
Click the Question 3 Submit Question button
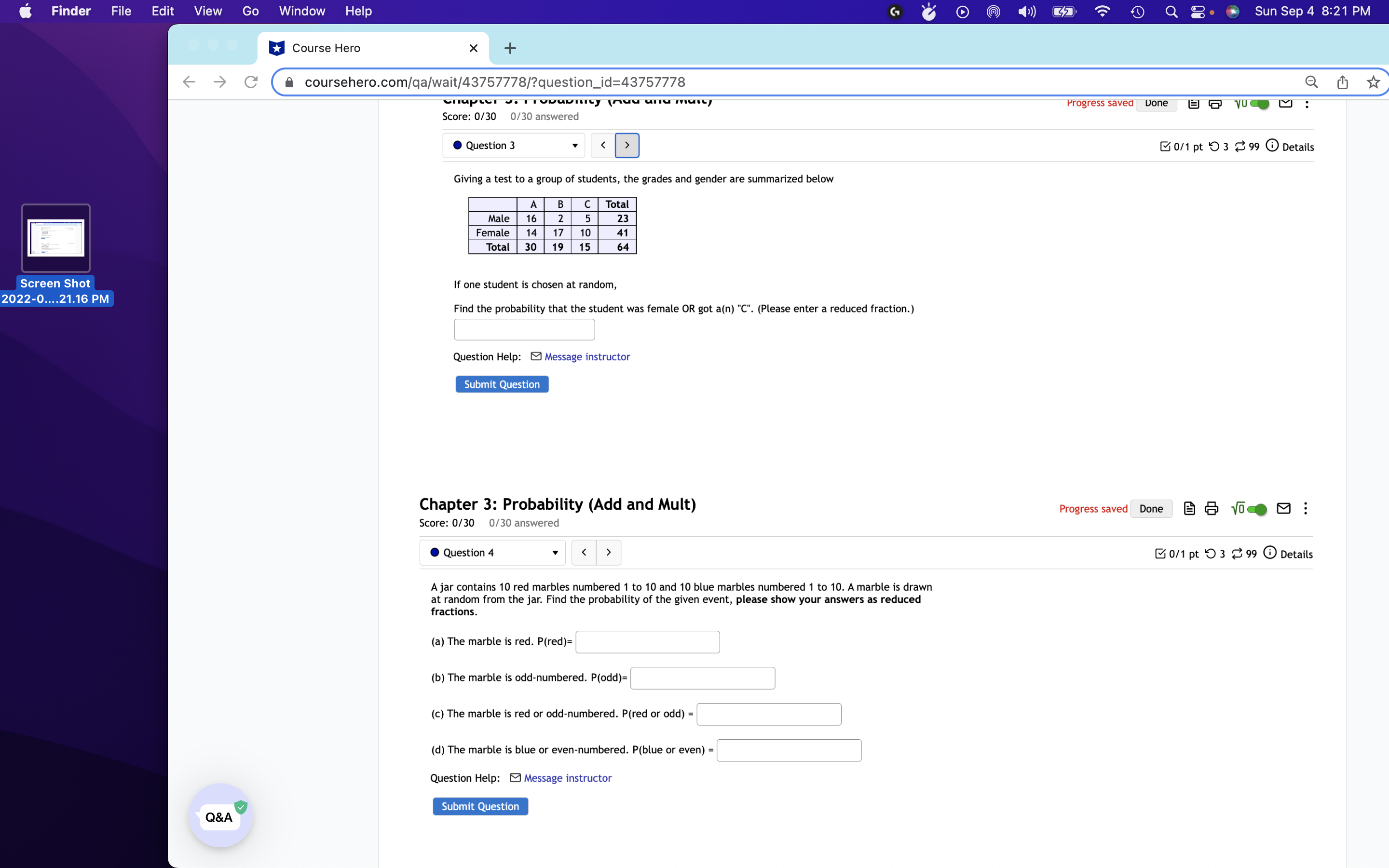(x=502, y=384)
